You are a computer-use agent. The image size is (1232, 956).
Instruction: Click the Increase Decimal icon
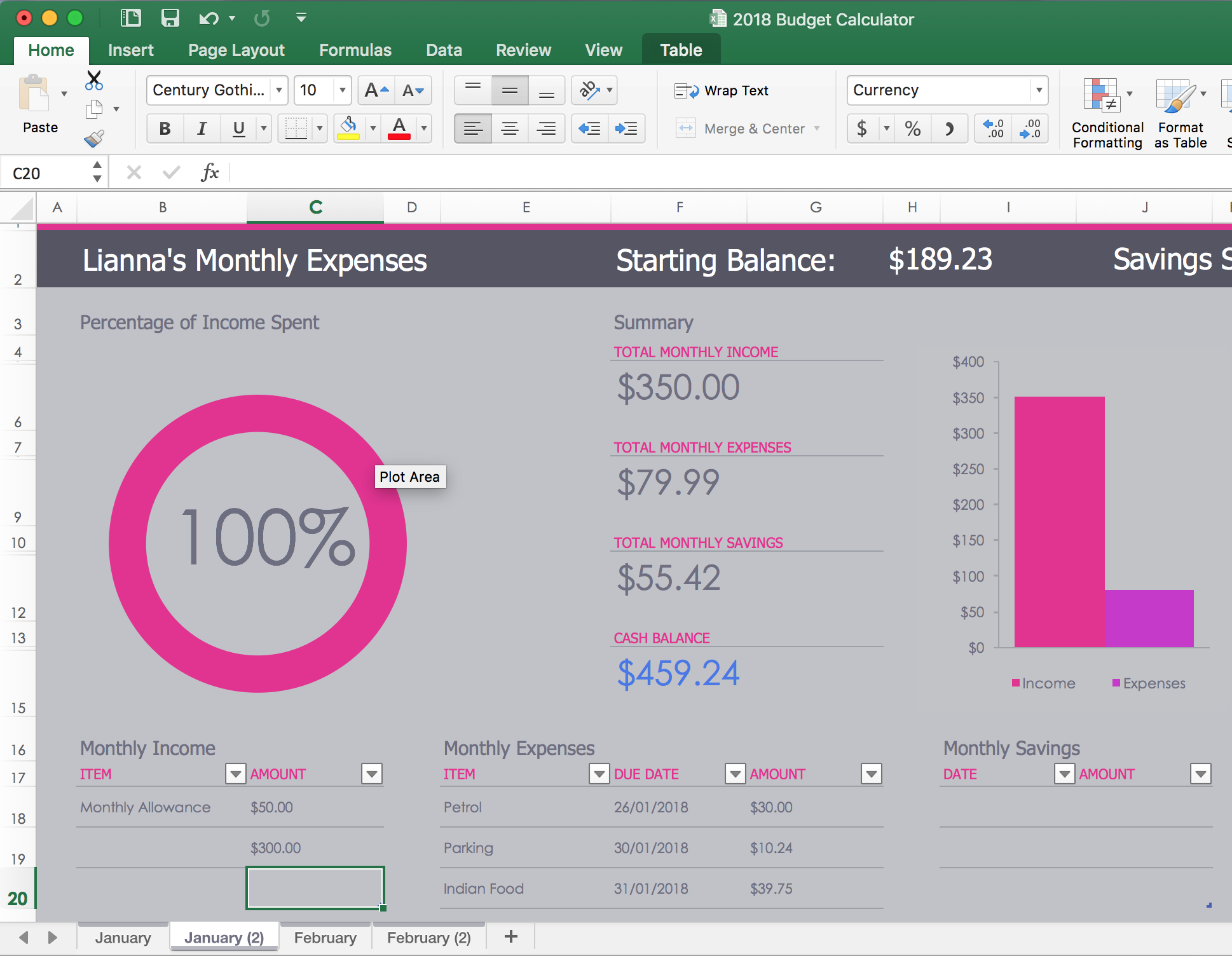coord(993,129)
